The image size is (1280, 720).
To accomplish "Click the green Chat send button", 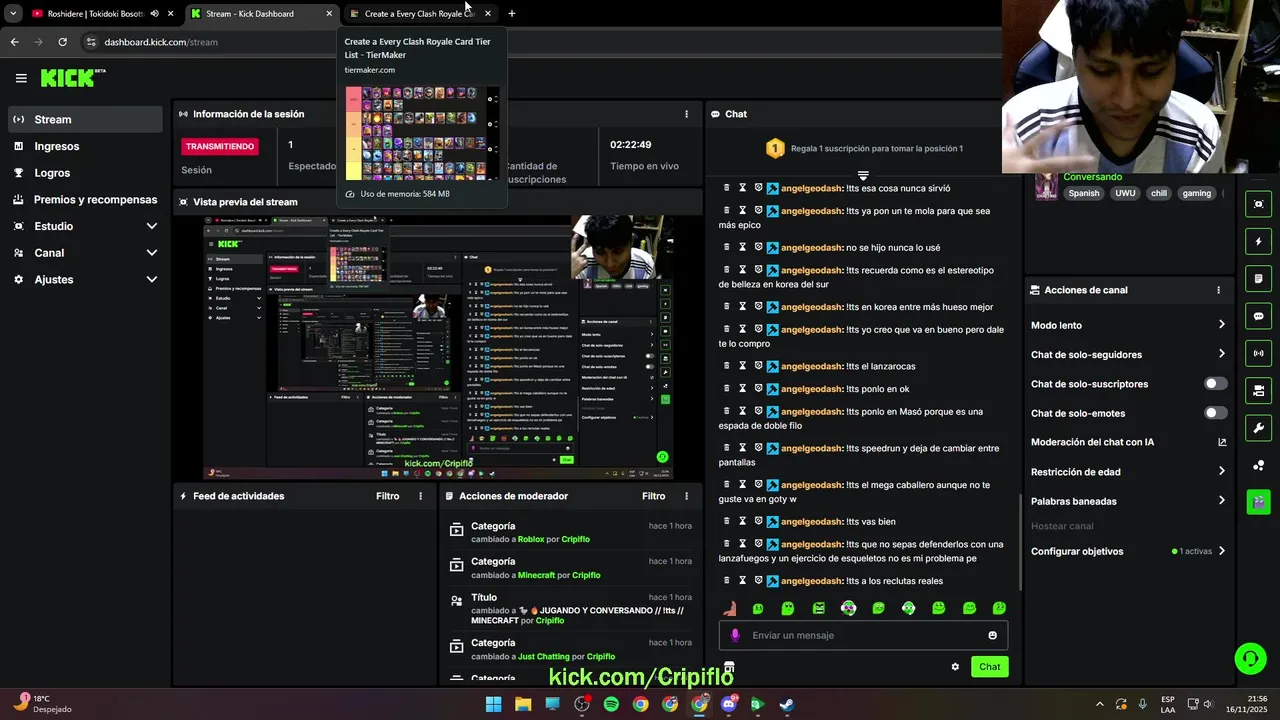I will pyautogui.click(x=989, y=667).
